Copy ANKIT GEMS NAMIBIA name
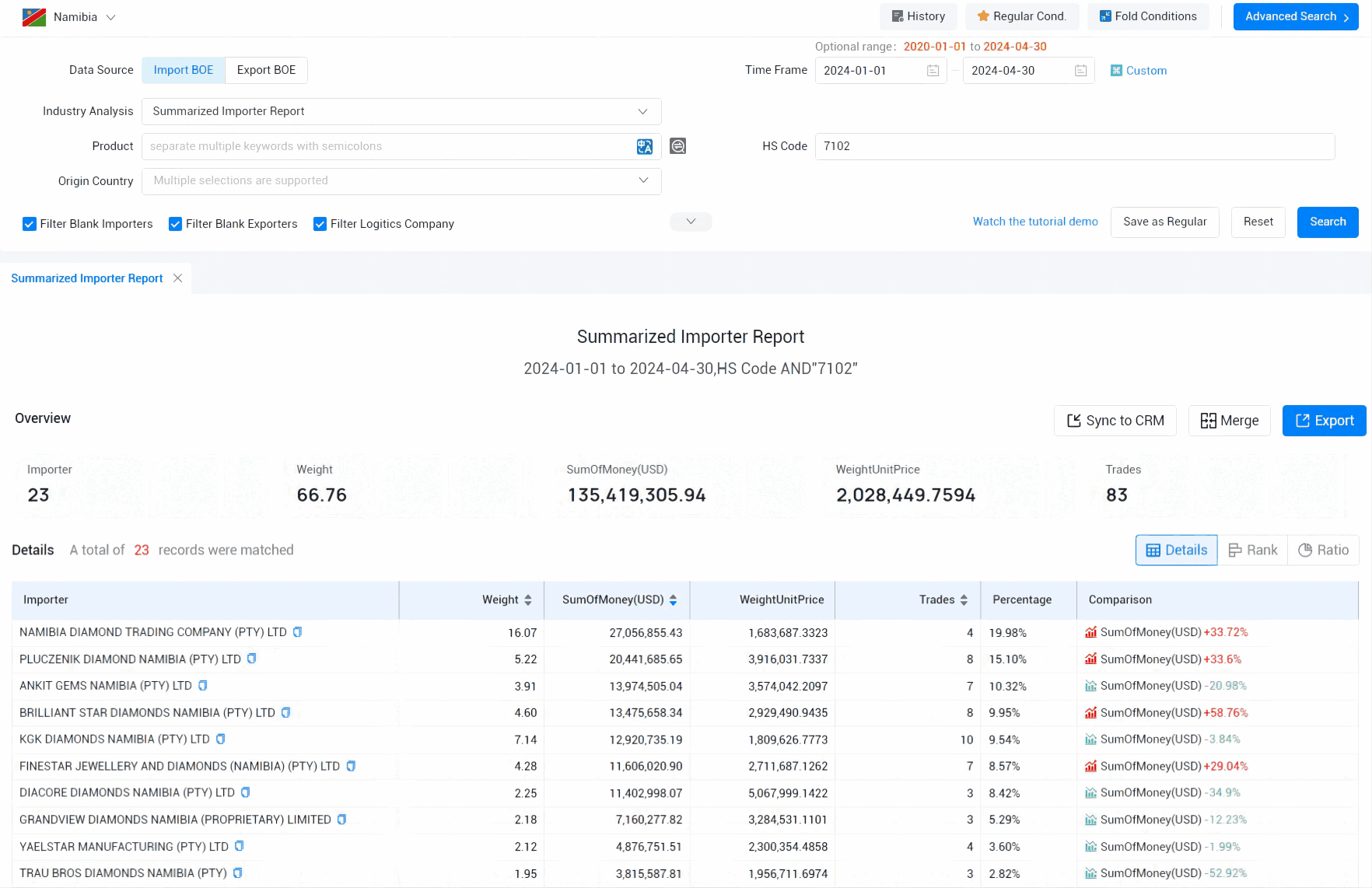1372x888 pixels. [202, 685]
